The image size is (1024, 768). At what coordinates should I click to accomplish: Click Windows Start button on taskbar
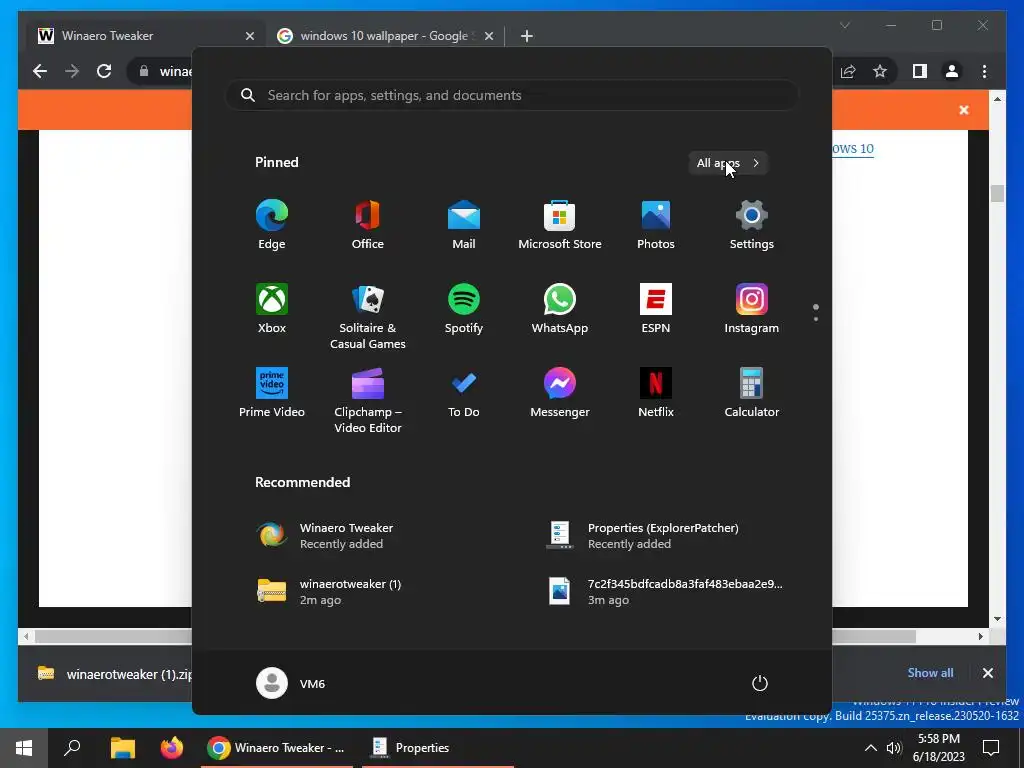pyautogui.click(x=24, y=748)
